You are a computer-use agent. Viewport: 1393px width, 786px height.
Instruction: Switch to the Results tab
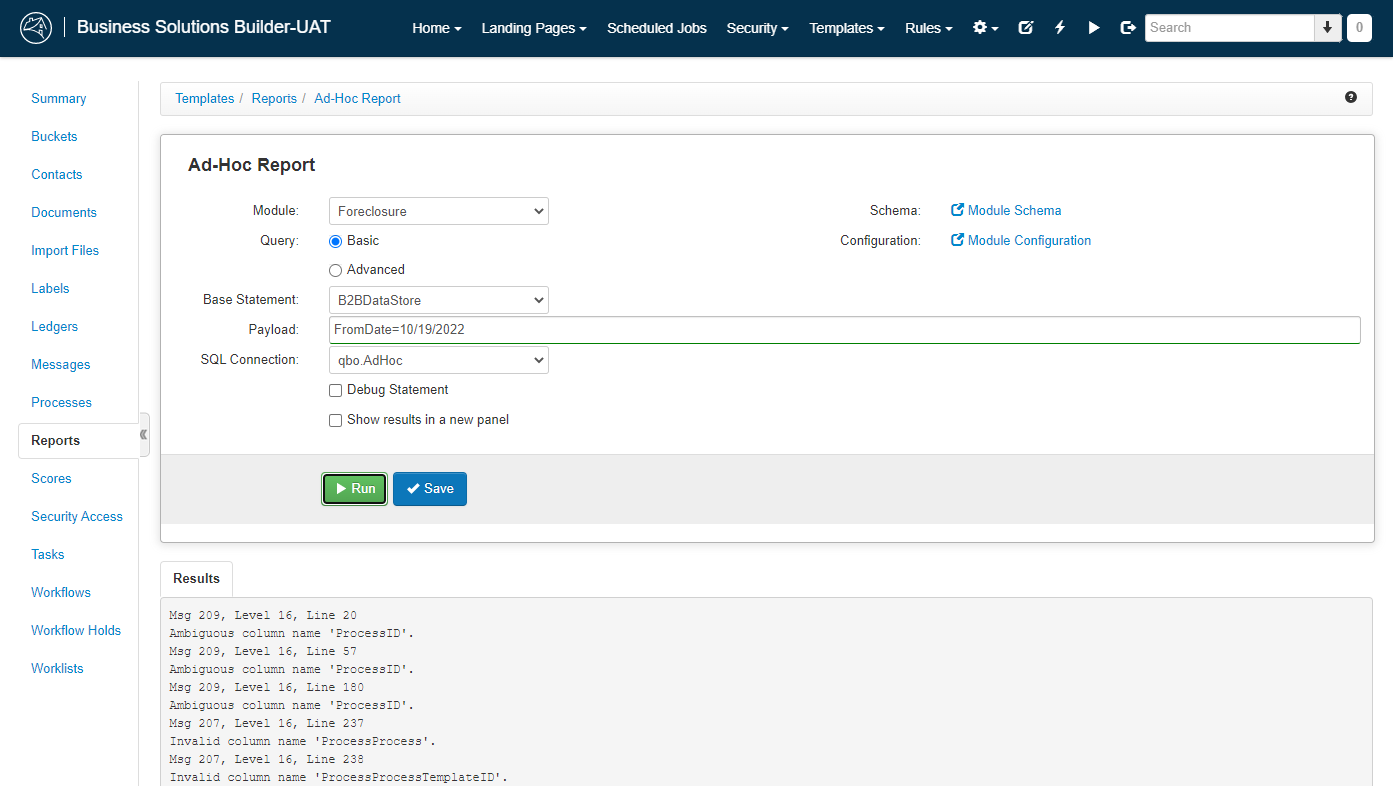click(196, 579)
